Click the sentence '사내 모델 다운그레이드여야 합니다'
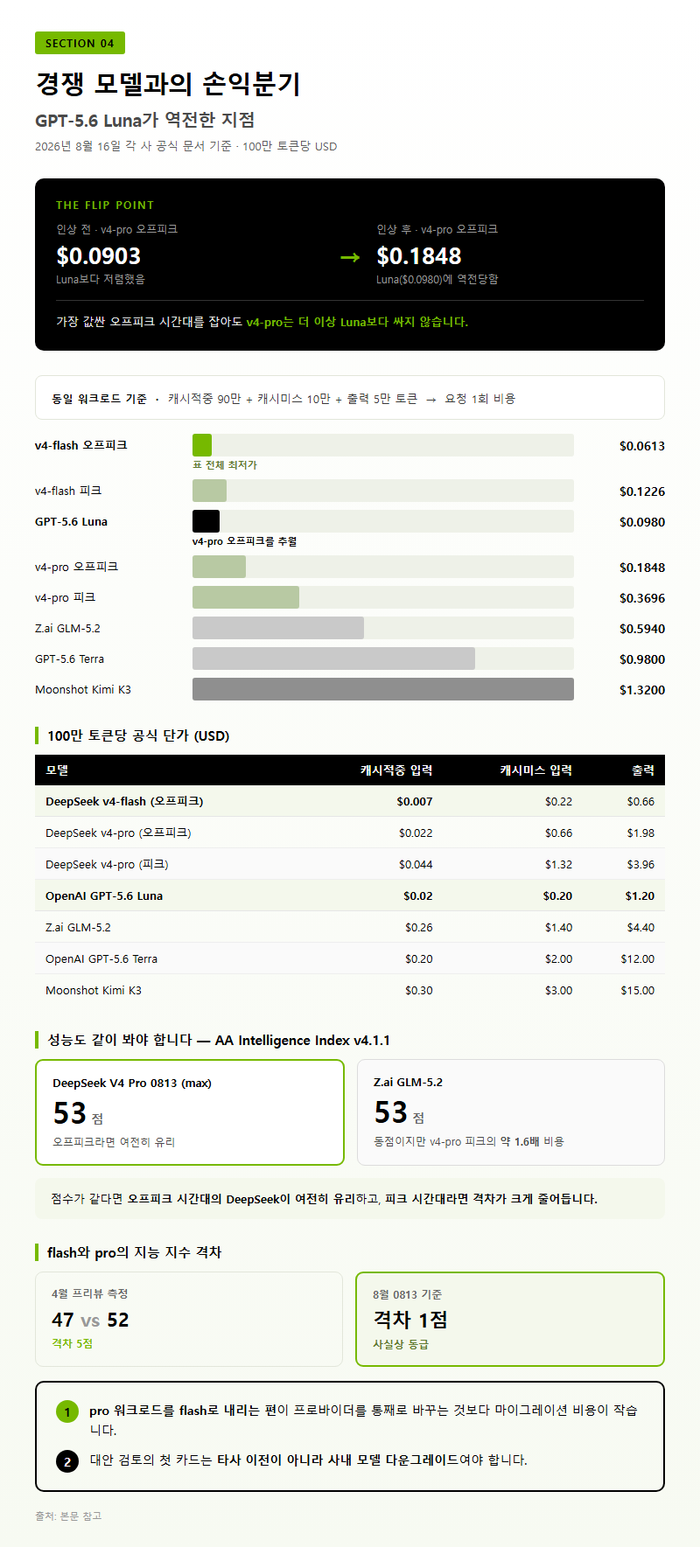 coord(427,1460)
